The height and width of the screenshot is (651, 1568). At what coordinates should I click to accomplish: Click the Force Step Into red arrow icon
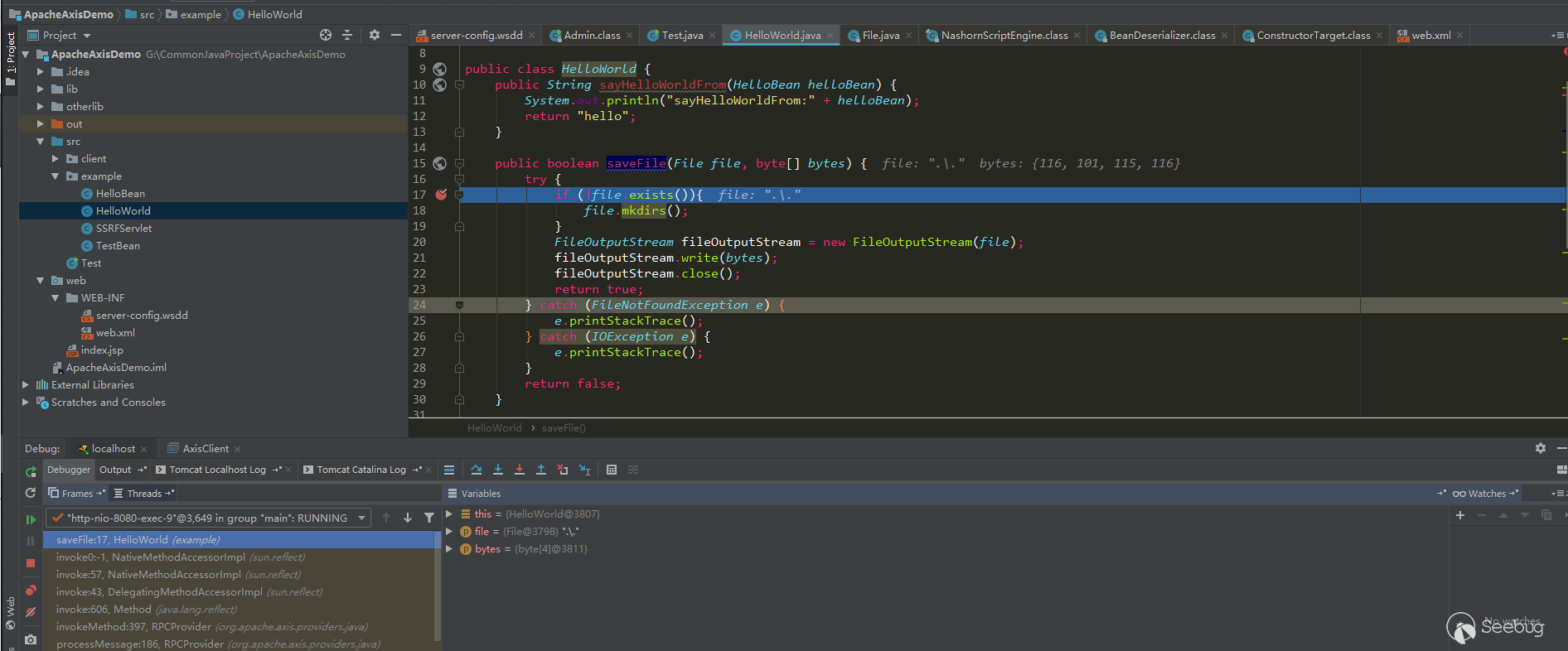[x=520, y=470]
